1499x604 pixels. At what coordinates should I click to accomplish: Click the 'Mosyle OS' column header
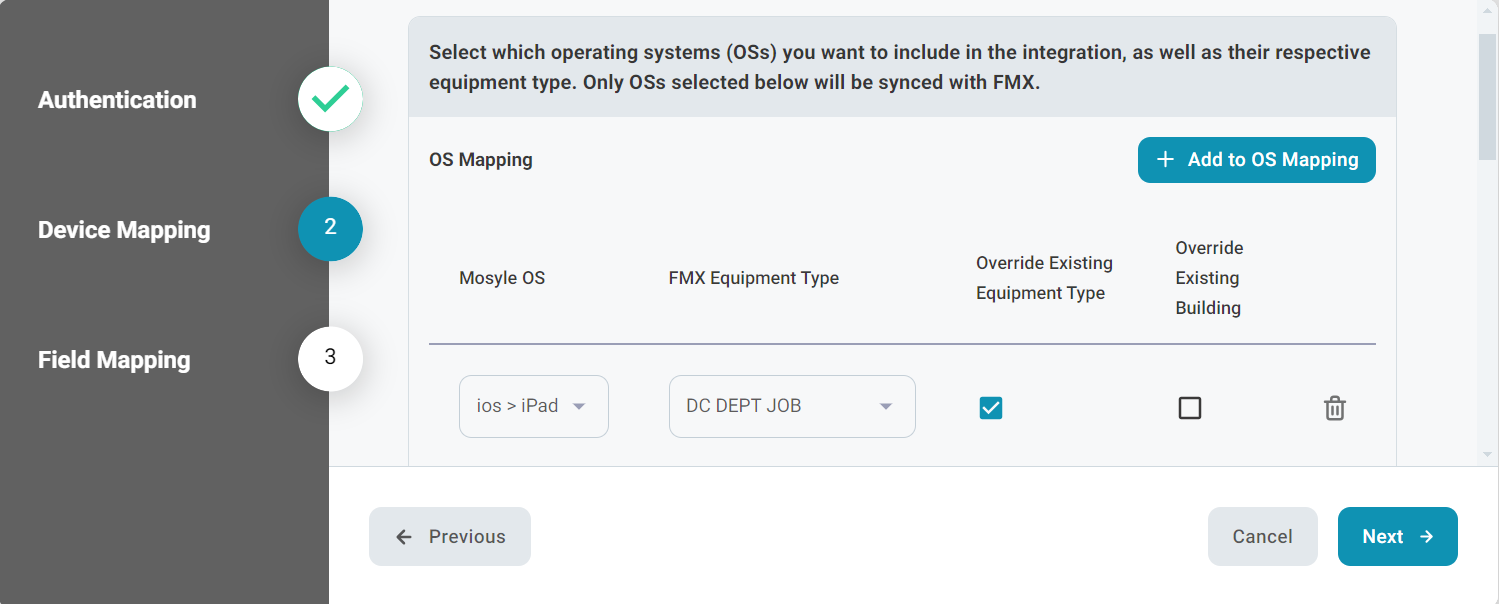point(502,278)
